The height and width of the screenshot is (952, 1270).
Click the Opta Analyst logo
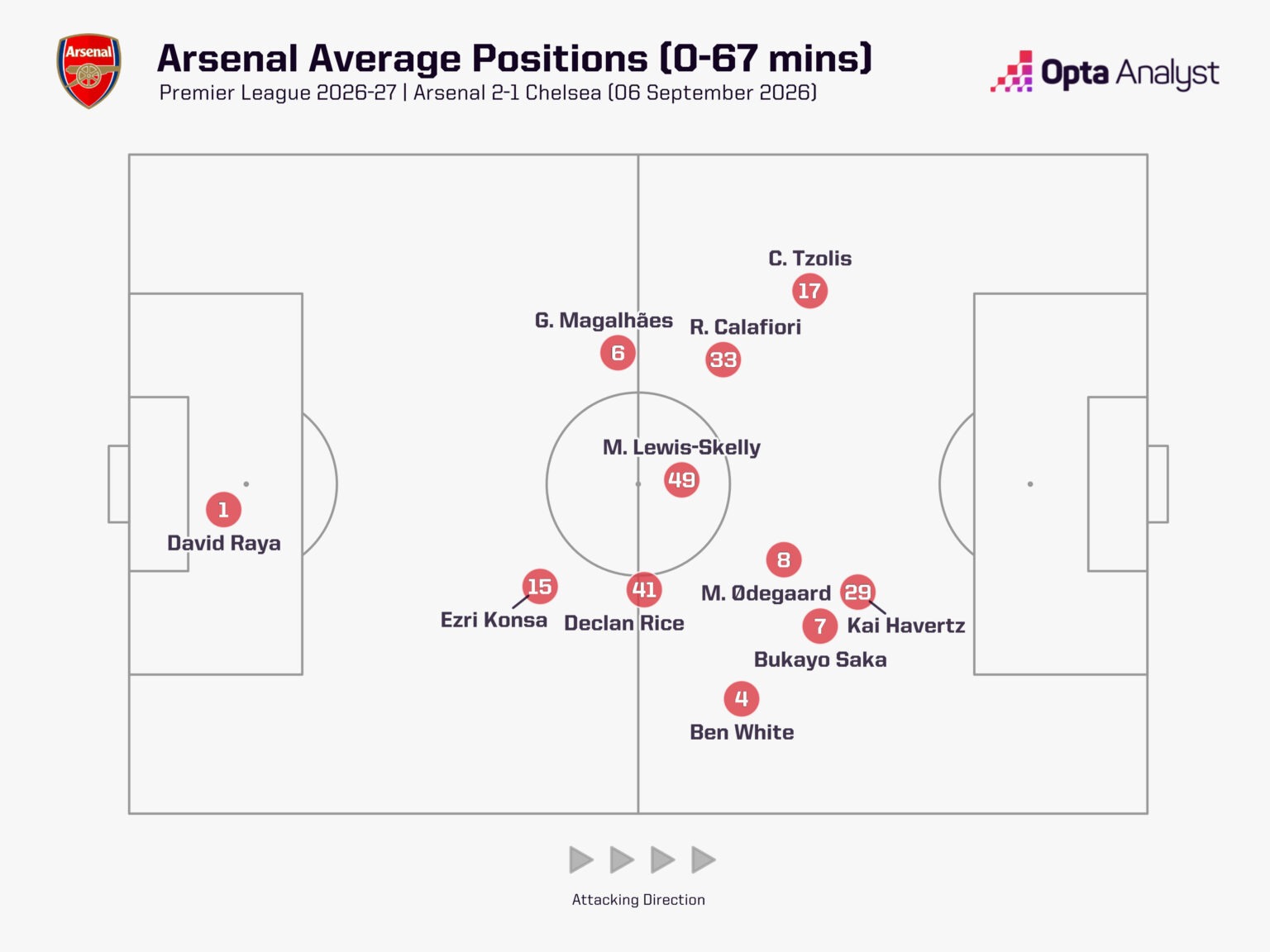[x=1105, y=72]
